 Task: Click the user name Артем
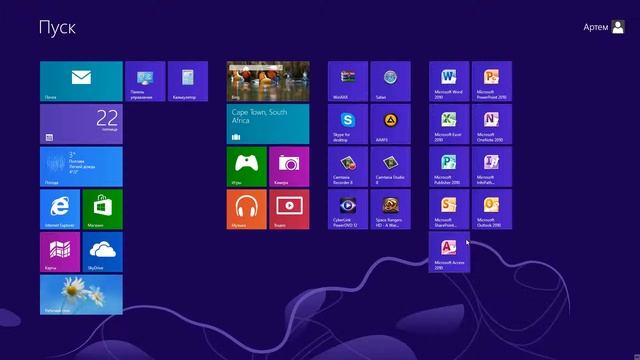tap(596, 27)
